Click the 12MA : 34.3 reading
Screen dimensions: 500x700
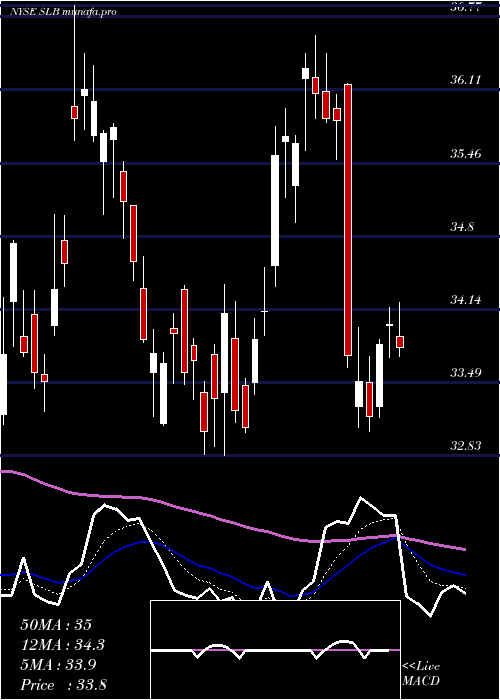(x=63, y=645)
